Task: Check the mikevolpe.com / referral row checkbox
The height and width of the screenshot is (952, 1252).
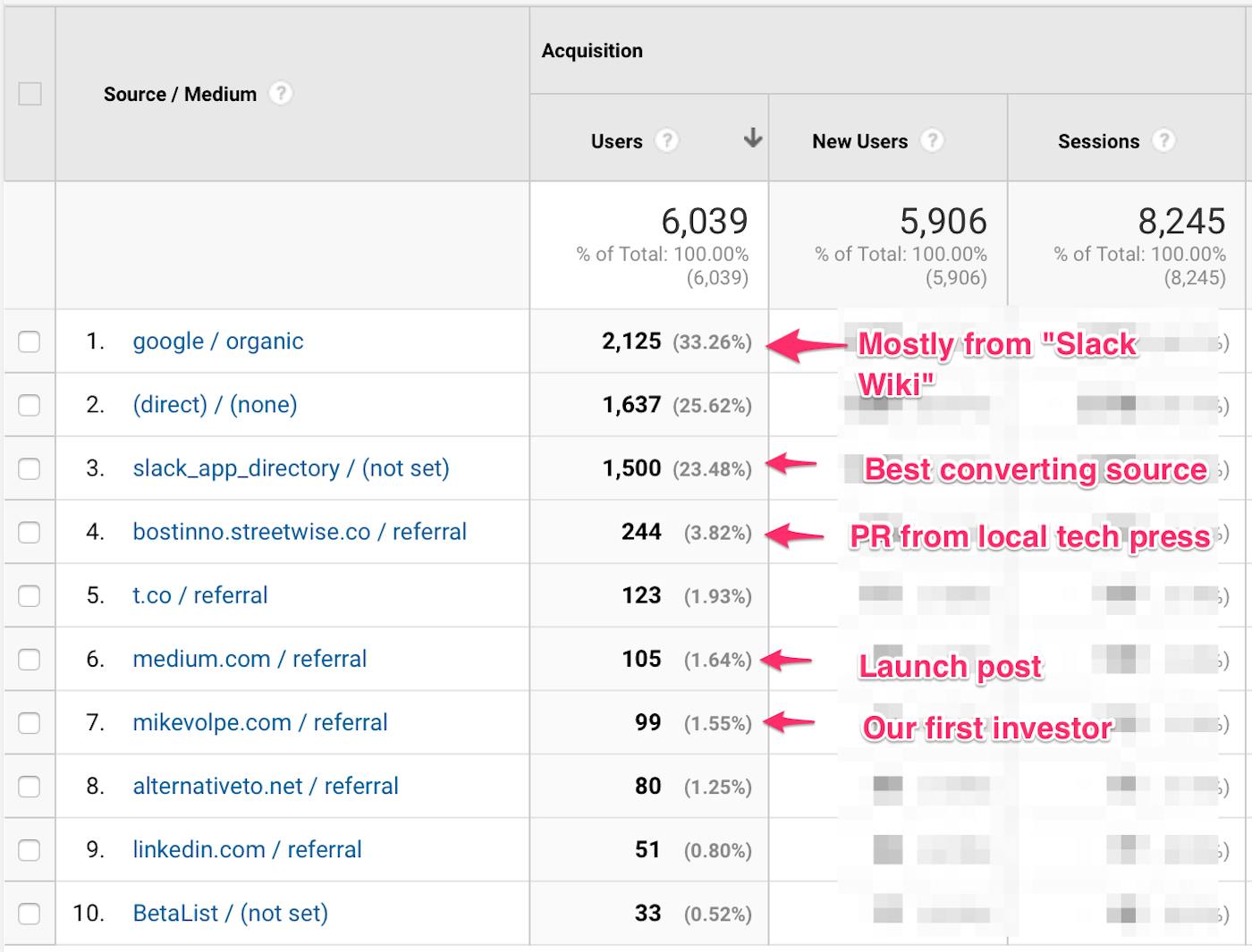Action: [x=30, y=722]
